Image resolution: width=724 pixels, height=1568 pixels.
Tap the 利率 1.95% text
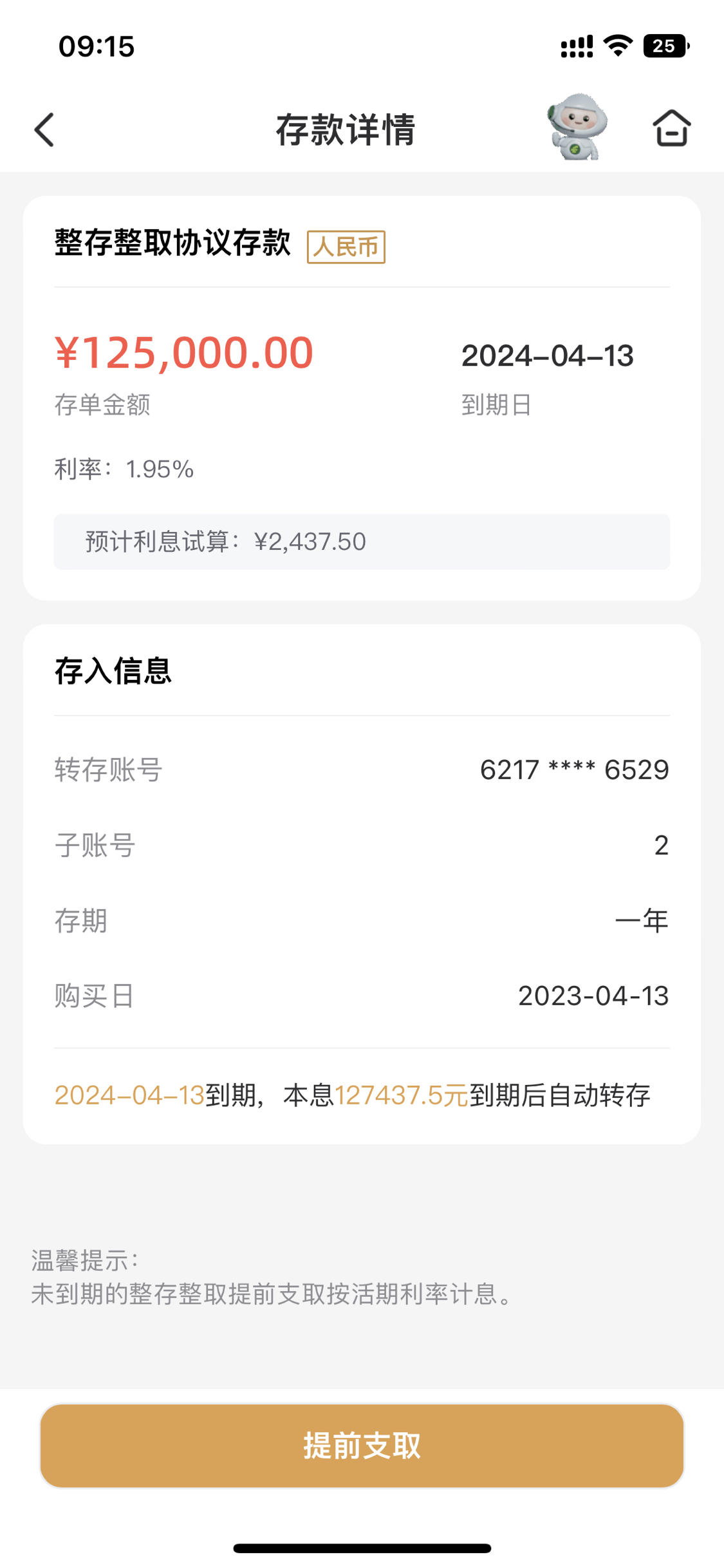(124, 469)
